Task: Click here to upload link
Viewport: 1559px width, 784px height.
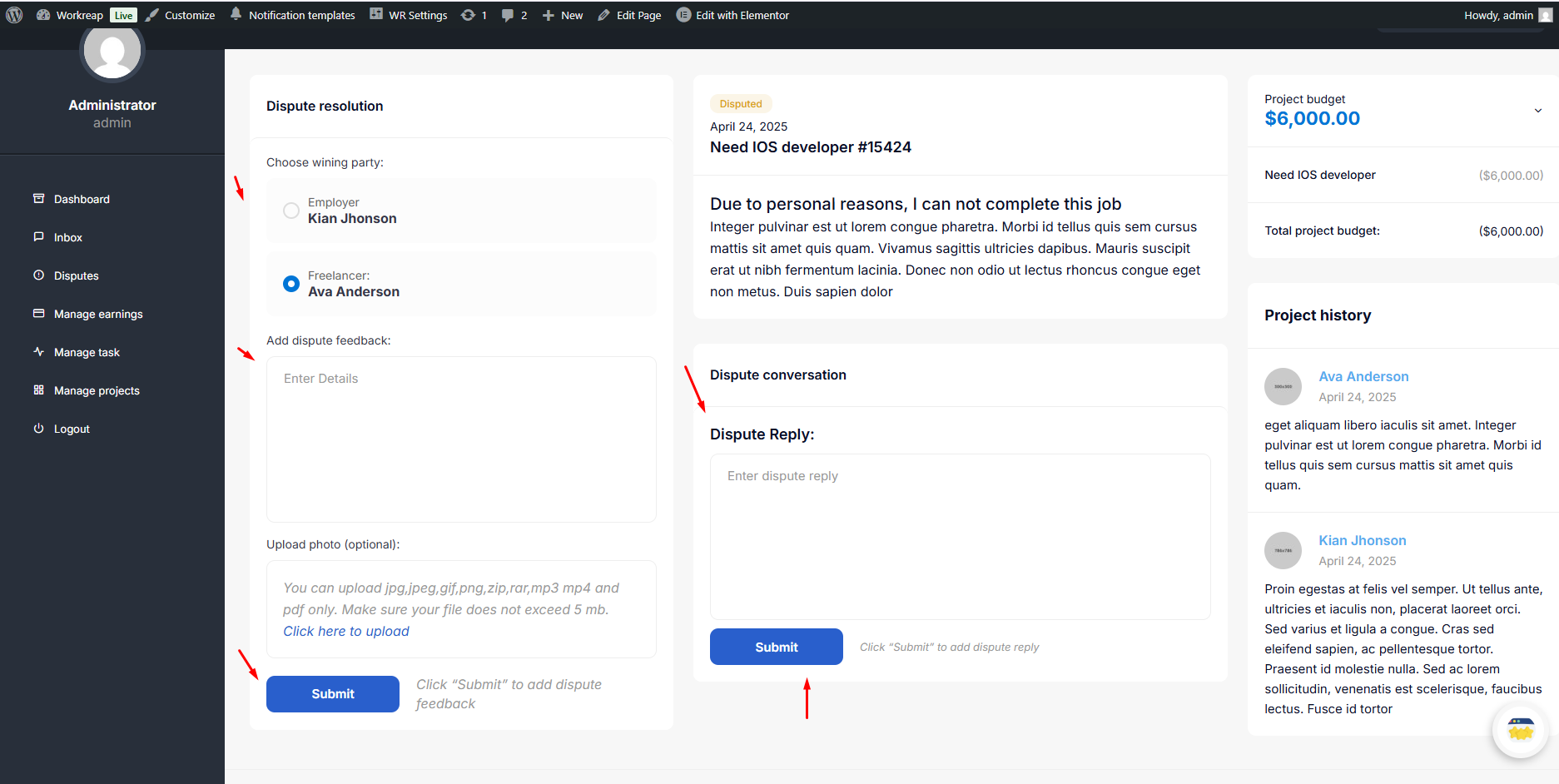Action: [x=346, y=631]
